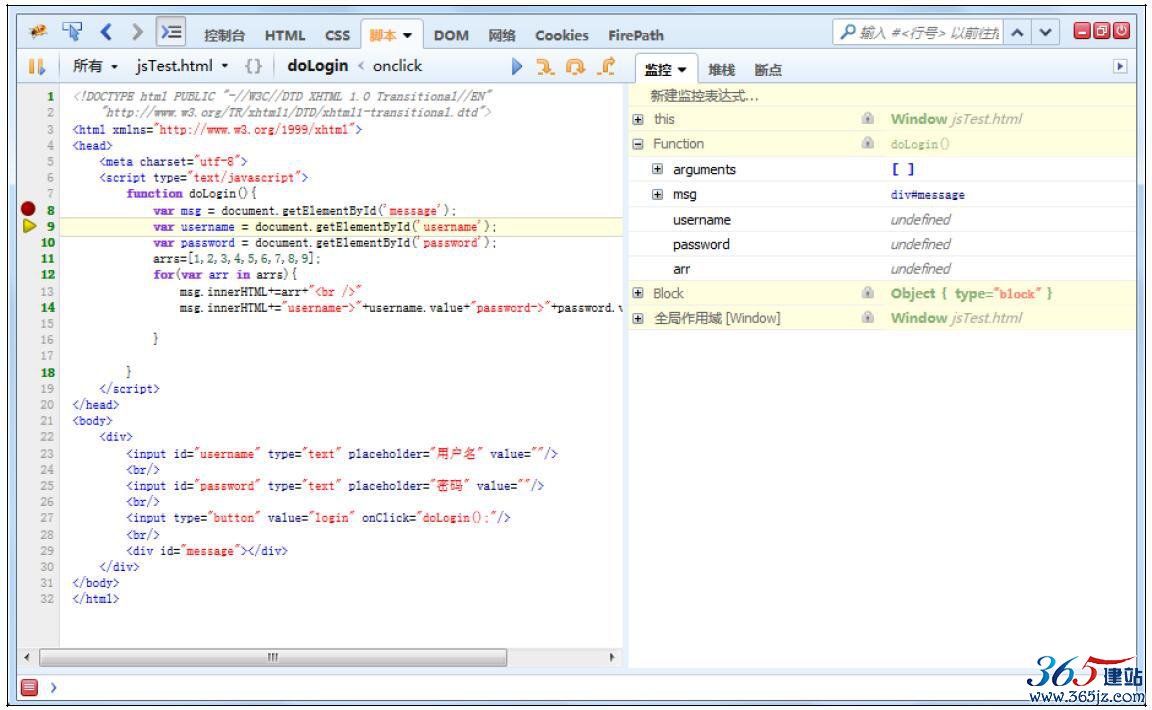Toggle a breakpoint on line number 10
Screen dimensions: 1152x710
click(x=48, y=243)
